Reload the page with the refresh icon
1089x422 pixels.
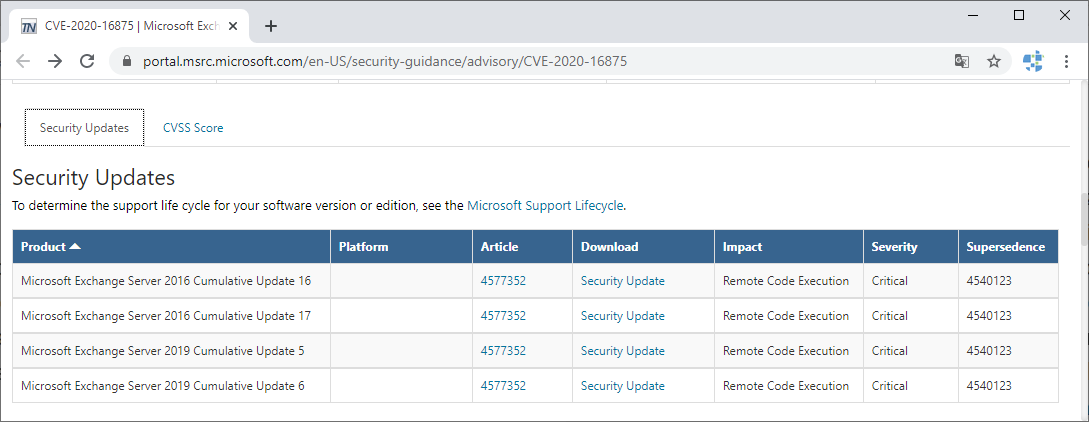pos(87,61)
